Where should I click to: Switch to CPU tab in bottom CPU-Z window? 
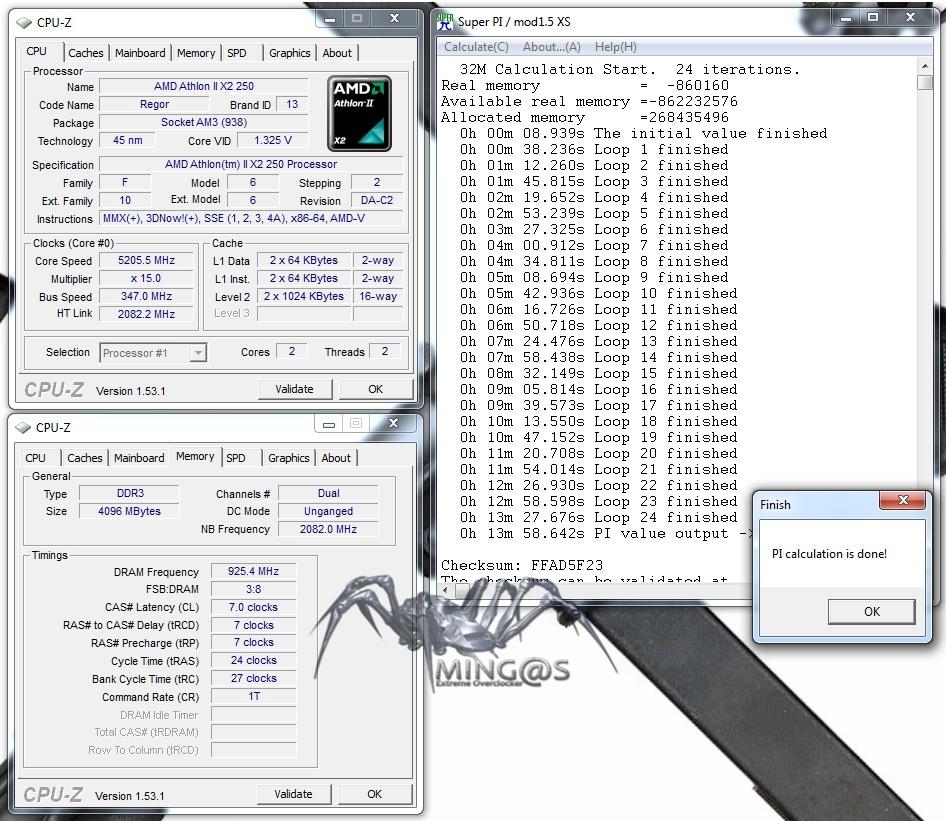(x=36, y=458)
